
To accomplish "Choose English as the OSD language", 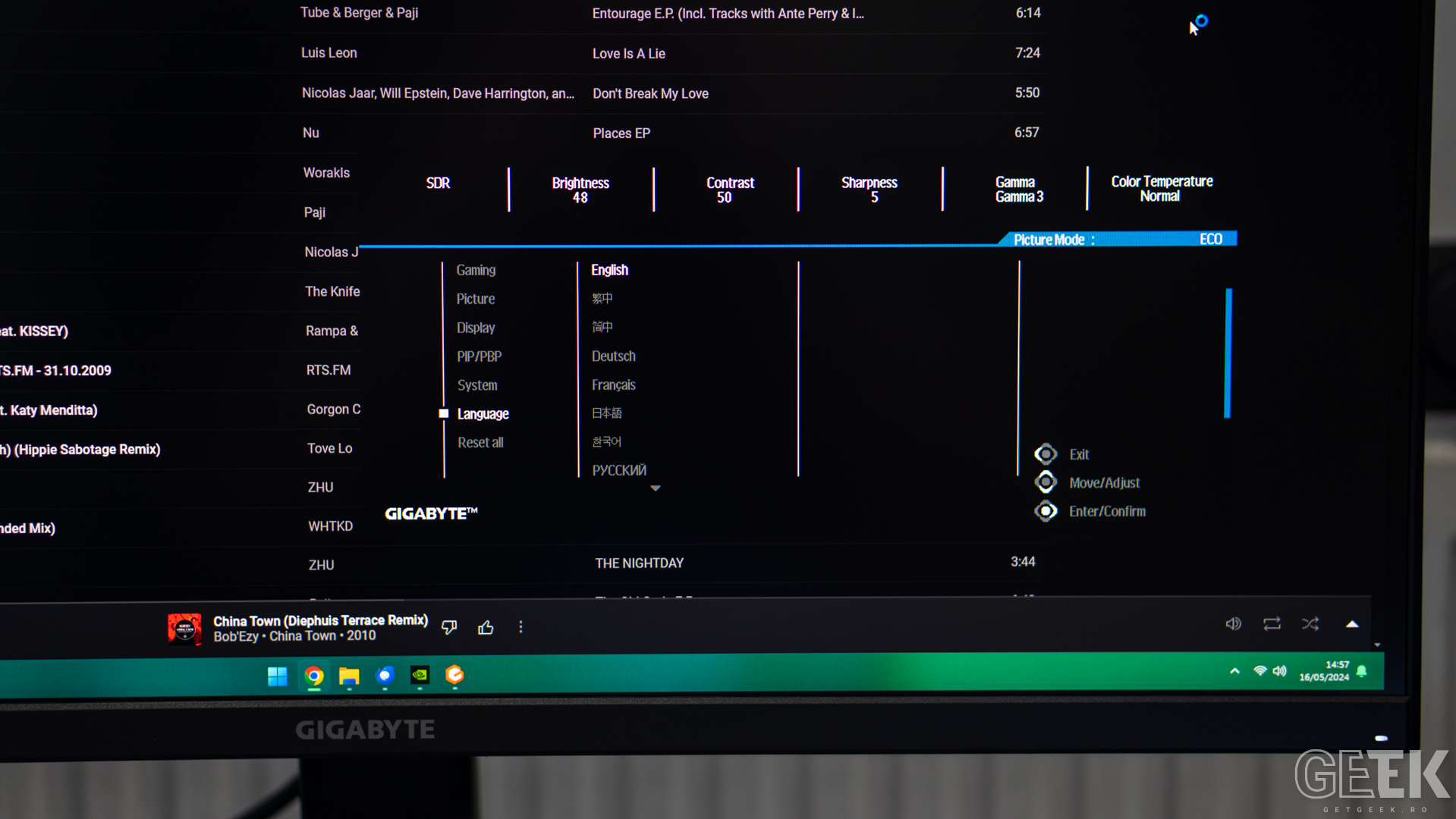I will pyautogui.click(x=610, y=270).
